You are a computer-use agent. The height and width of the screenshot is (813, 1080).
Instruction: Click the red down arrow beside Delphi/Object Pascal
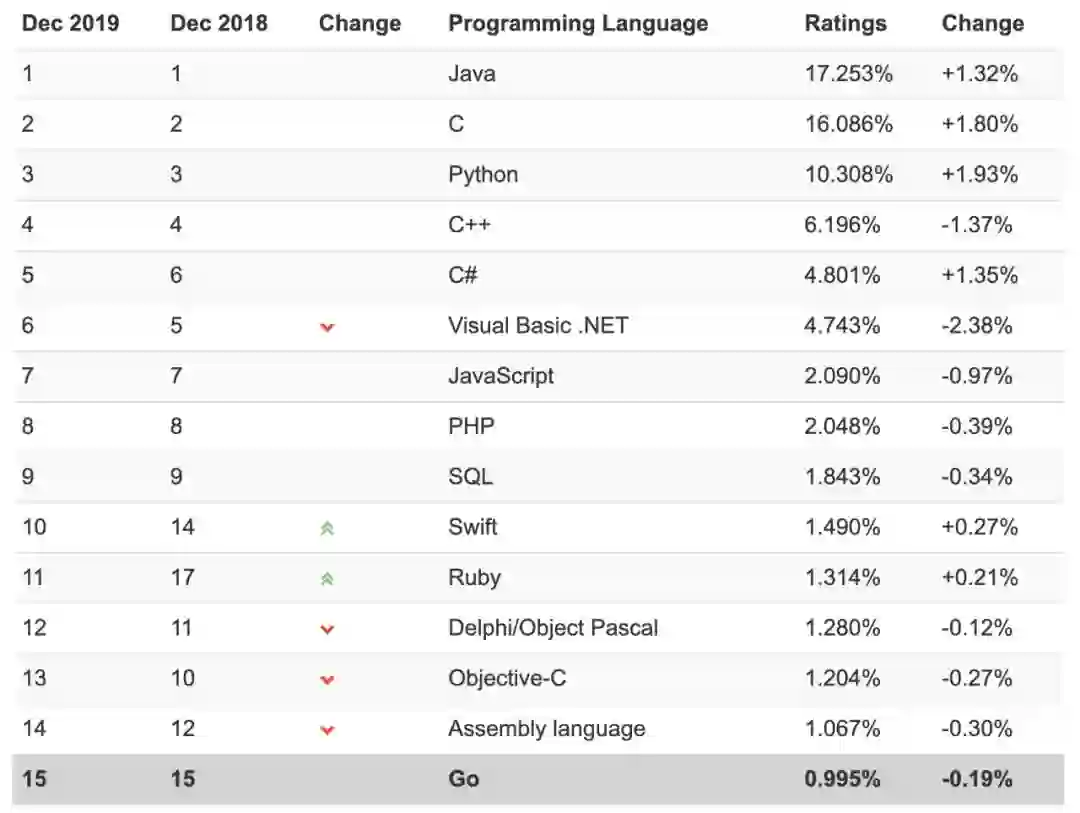(326, 629)
